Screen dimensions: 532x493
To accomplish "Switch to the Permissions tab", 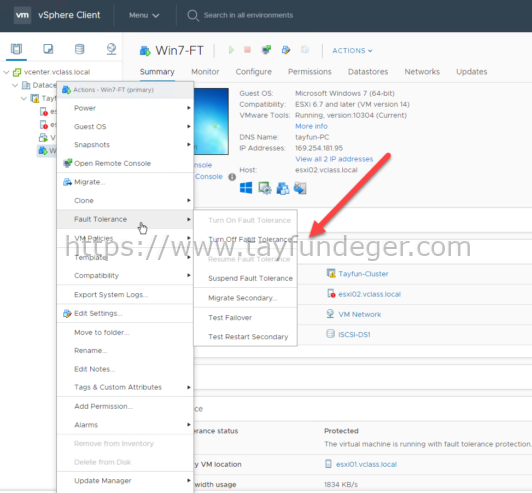I will 309,72.
